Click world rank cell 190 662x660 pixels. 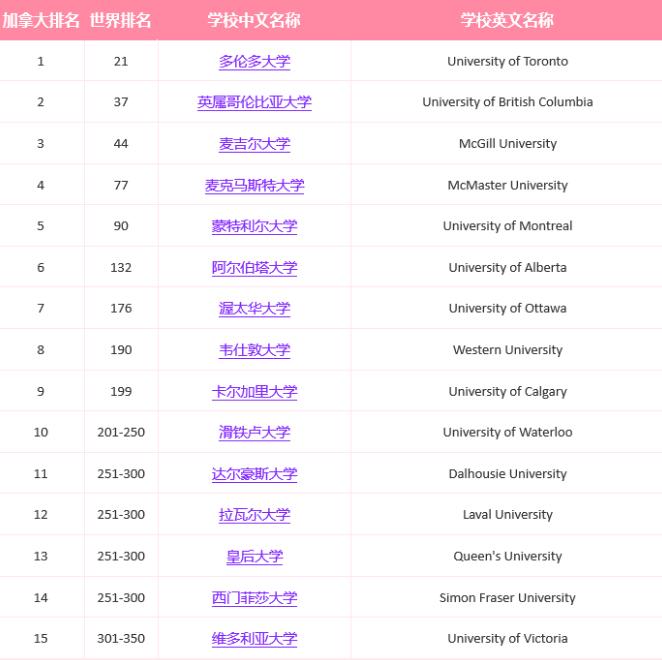[121, 350]
